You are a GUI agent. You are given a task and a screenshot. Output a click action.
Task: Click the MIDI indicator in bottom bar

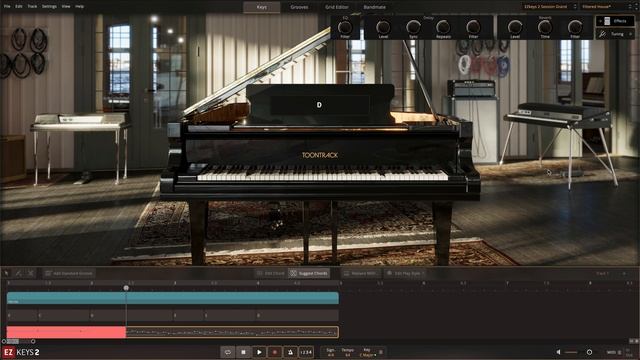pyautogui.click(x=613, y=352)
